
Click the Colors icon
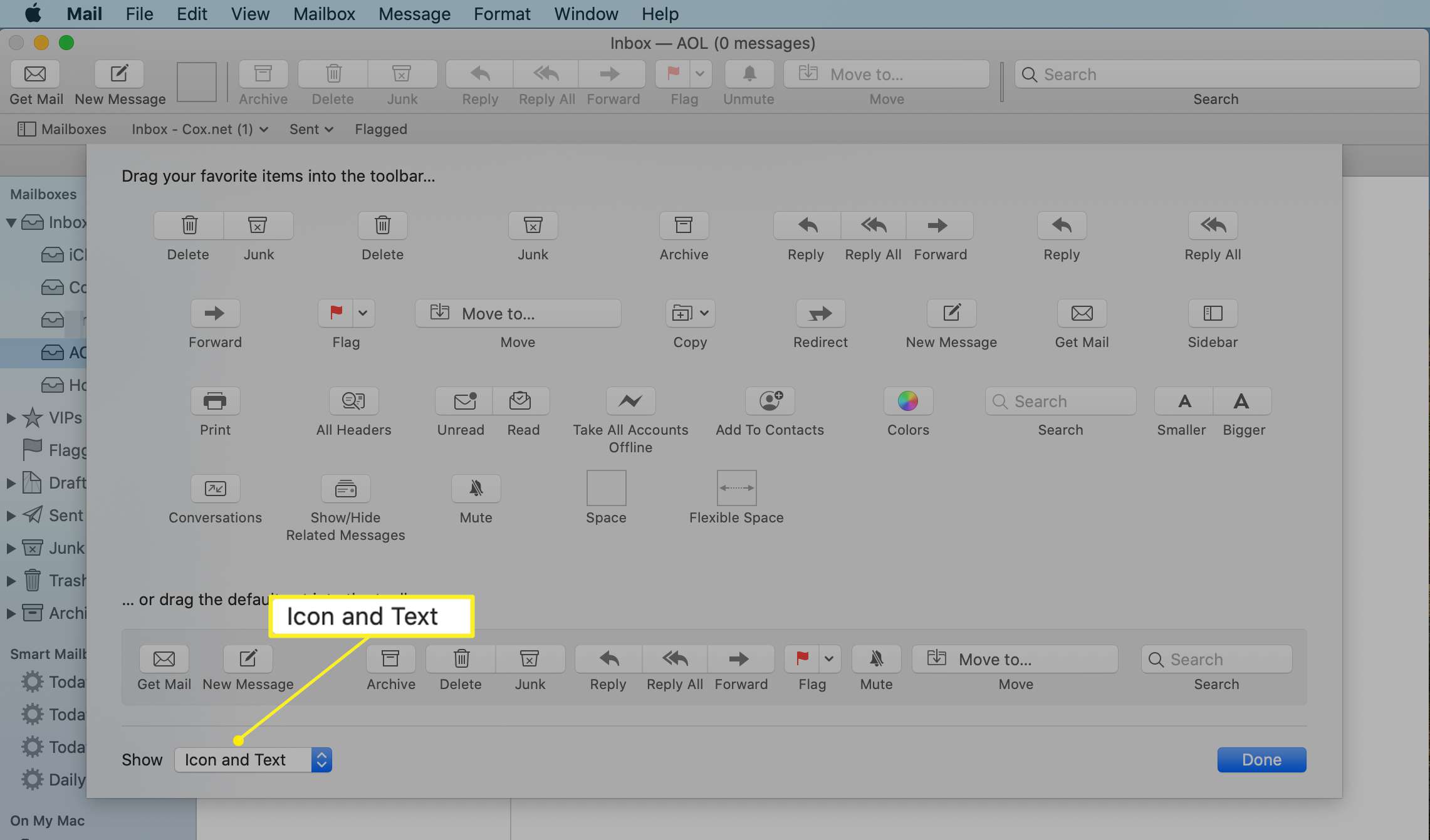pos(907,401)
